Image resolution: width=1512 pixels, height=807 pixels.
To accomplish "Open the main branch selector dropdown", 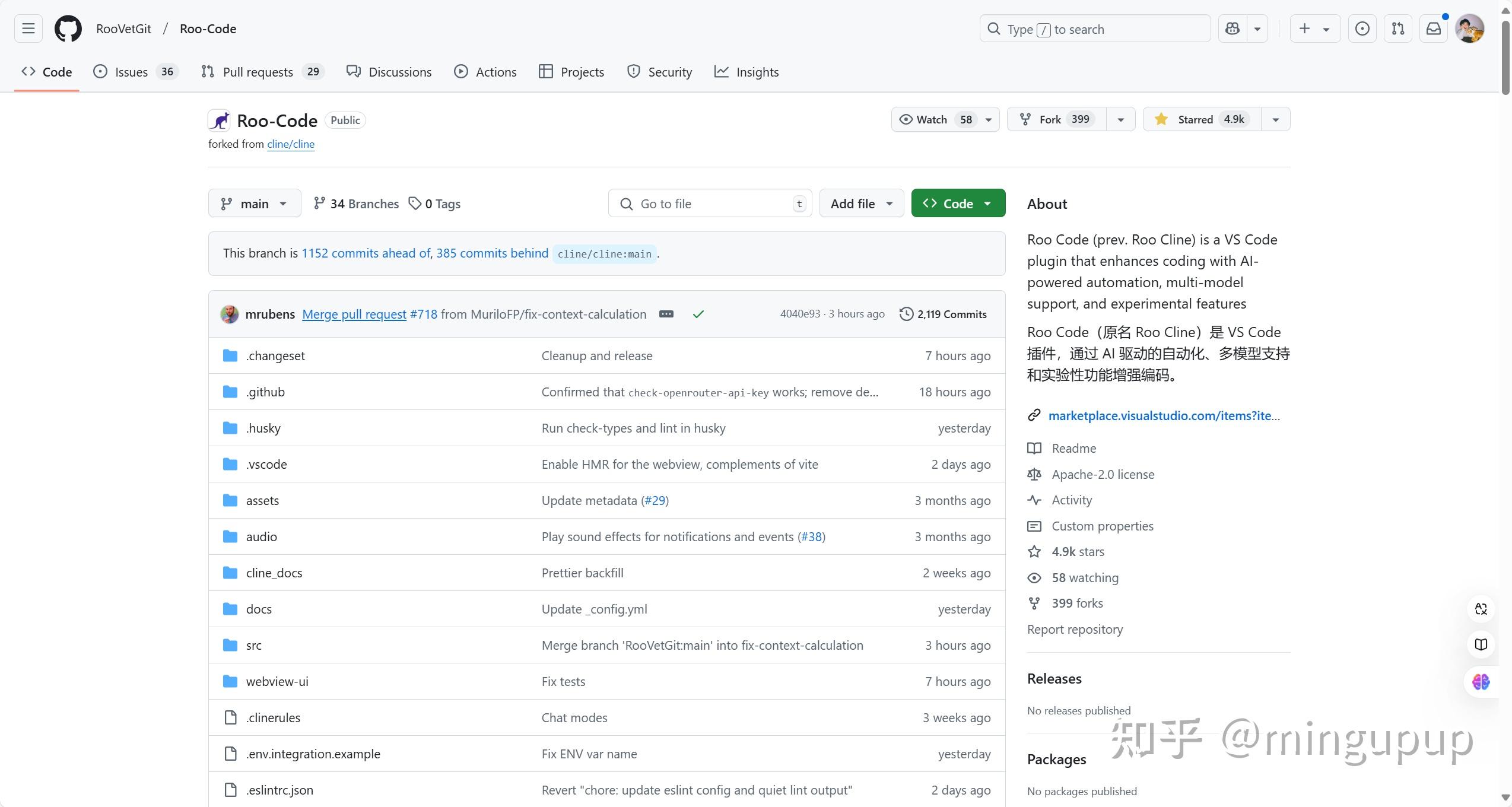I will click(x=254, y=204).
